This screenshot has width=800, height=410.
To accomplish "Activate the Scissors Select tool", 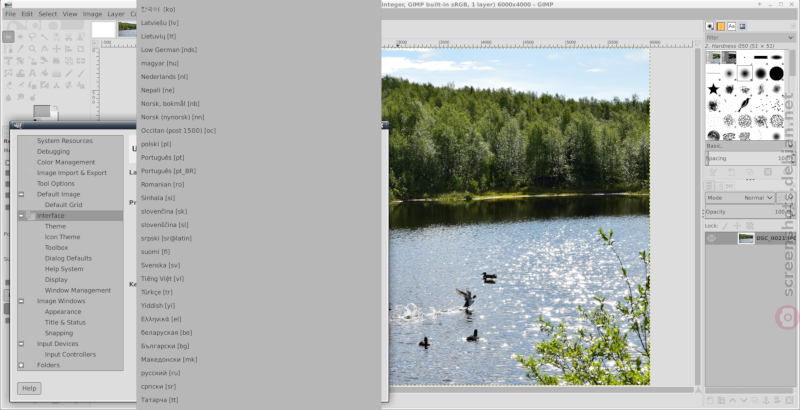I will point(68,37).
